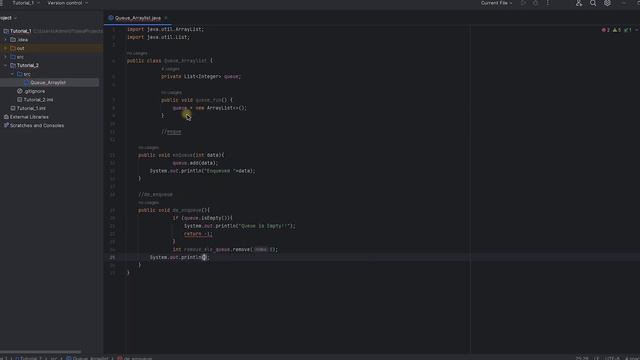
Task: Click the caret position indicator in status bar
Action: (x=582, y=358)
